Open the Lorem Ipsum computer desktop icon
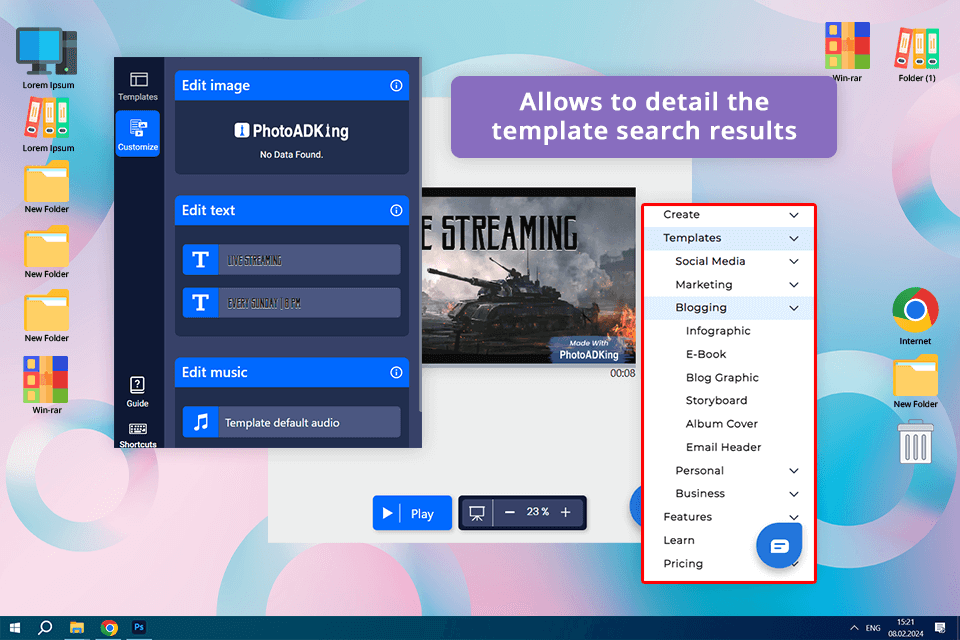This screenshot has width=960, height=640. tap(48, 58)
